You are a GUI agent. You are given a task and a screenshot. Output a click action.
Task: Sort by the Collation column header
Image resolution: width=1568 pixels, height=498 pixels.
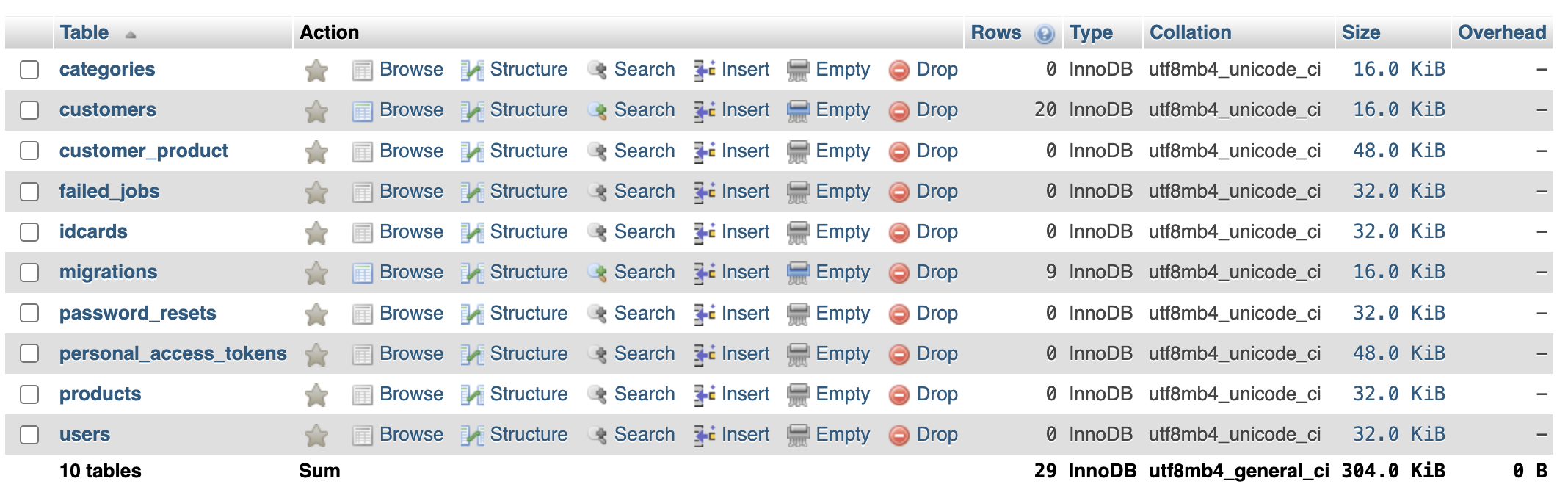click(x=1190, y=32)
